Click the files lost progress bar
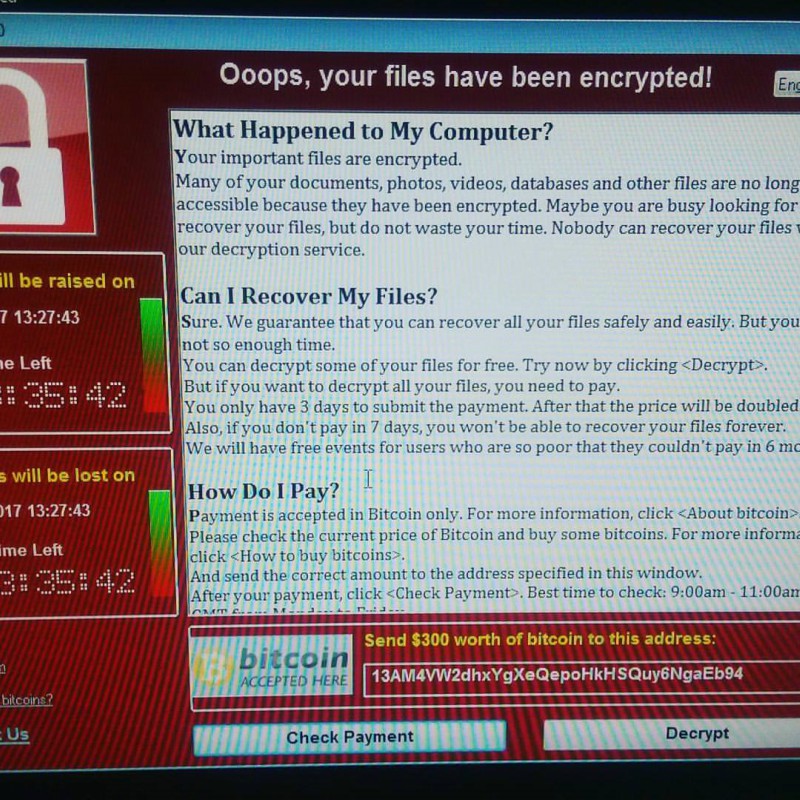 tap(162, 543)
